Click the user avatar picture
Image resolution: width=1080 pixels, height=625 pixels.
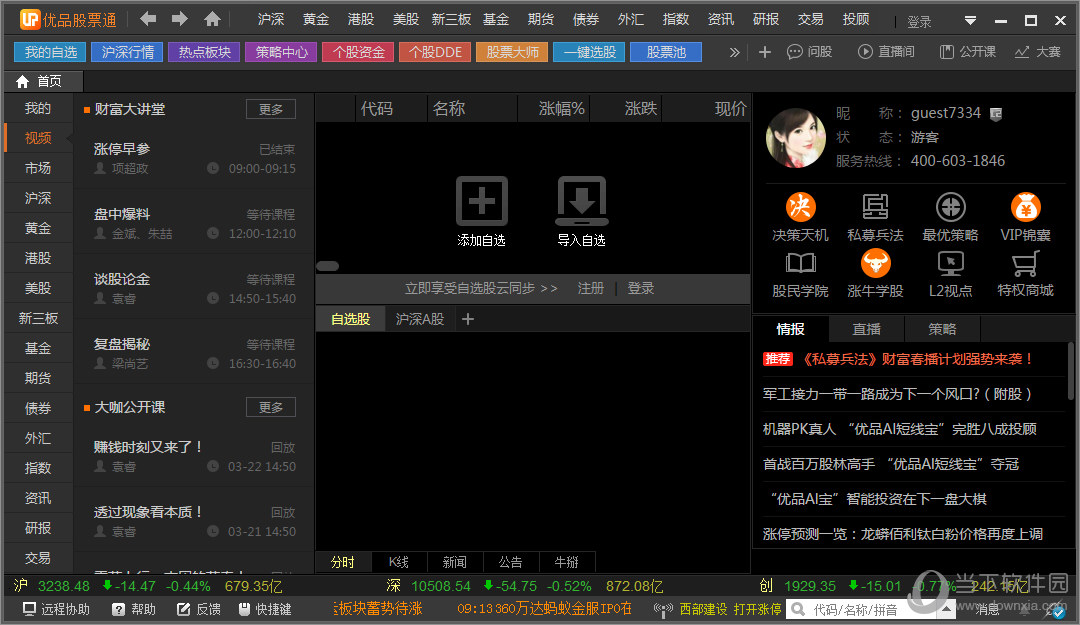point(796,138)
